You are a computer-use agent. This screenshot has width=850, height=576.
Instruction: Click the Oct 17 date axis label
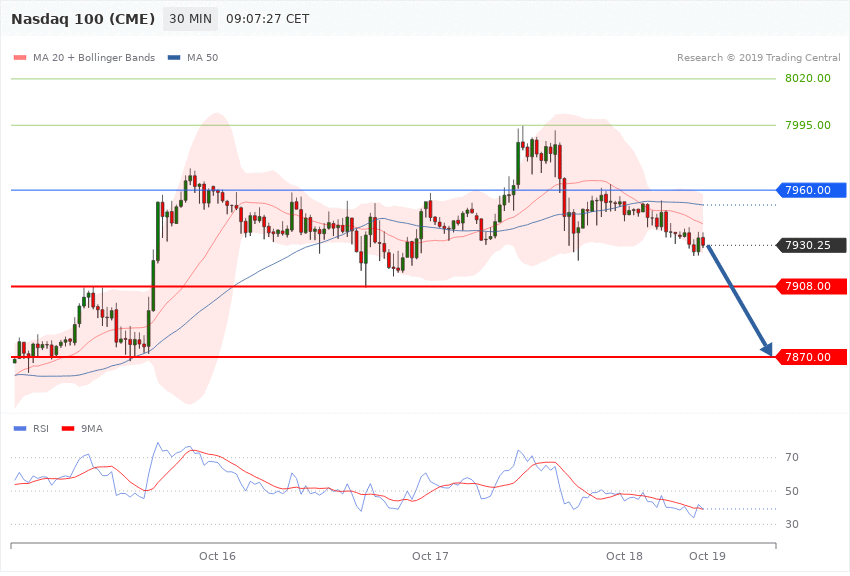tap(430, 556)
